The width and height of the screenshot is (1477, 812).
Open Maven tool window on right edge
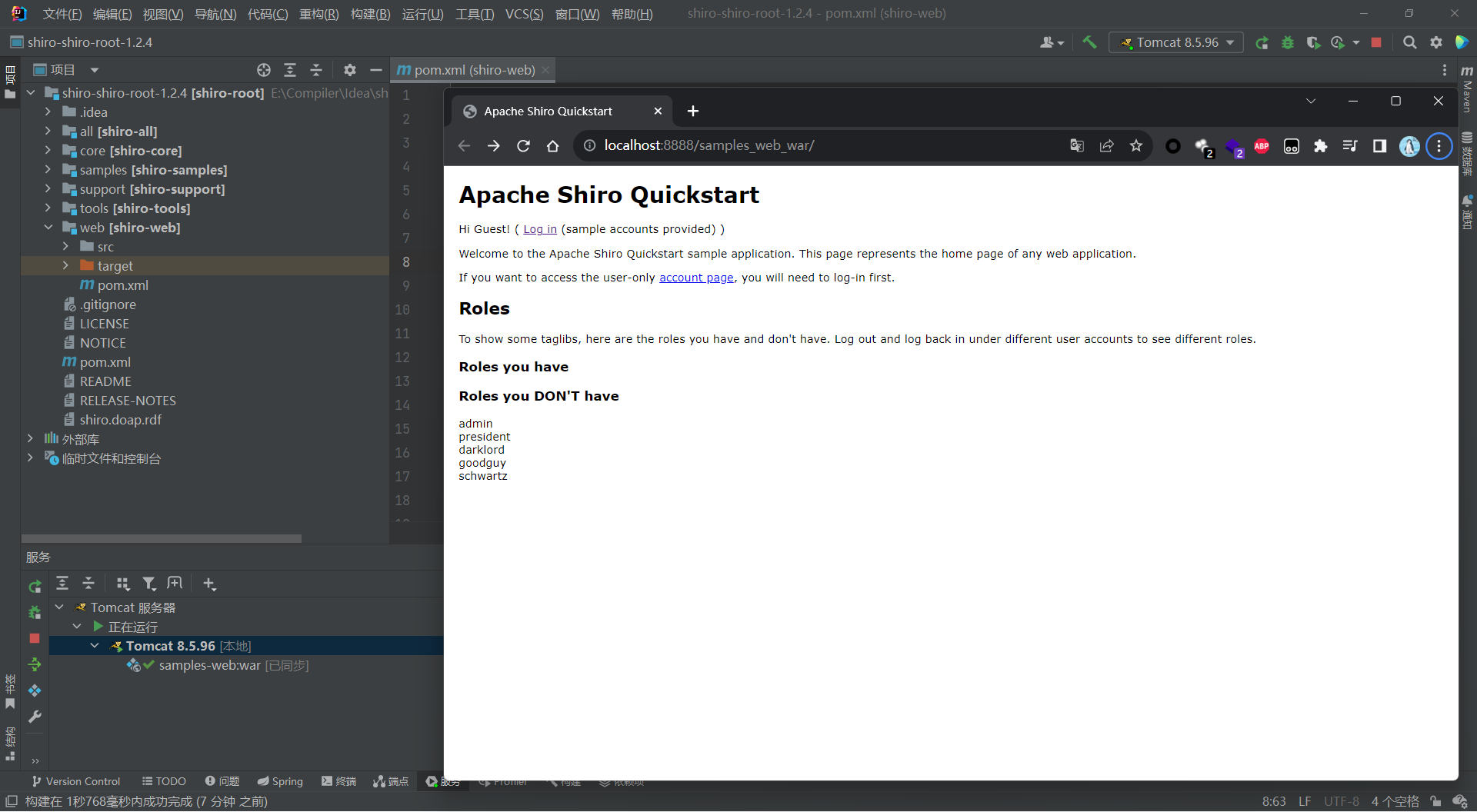(x=1467, y=89)
